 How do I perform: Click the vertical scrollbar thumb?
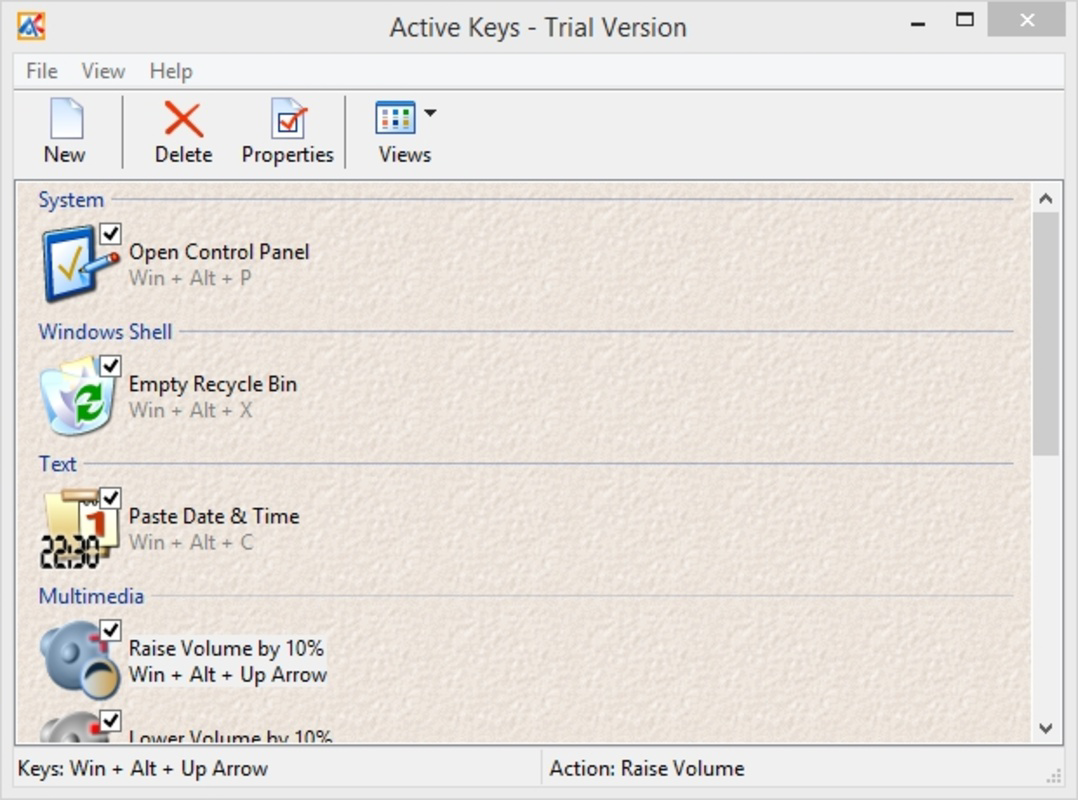1046,333
